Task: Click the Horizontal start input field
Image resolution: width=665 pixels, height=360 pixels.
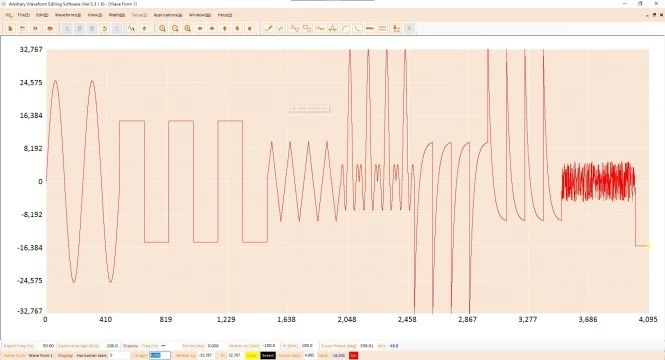Action: [119, 355]
